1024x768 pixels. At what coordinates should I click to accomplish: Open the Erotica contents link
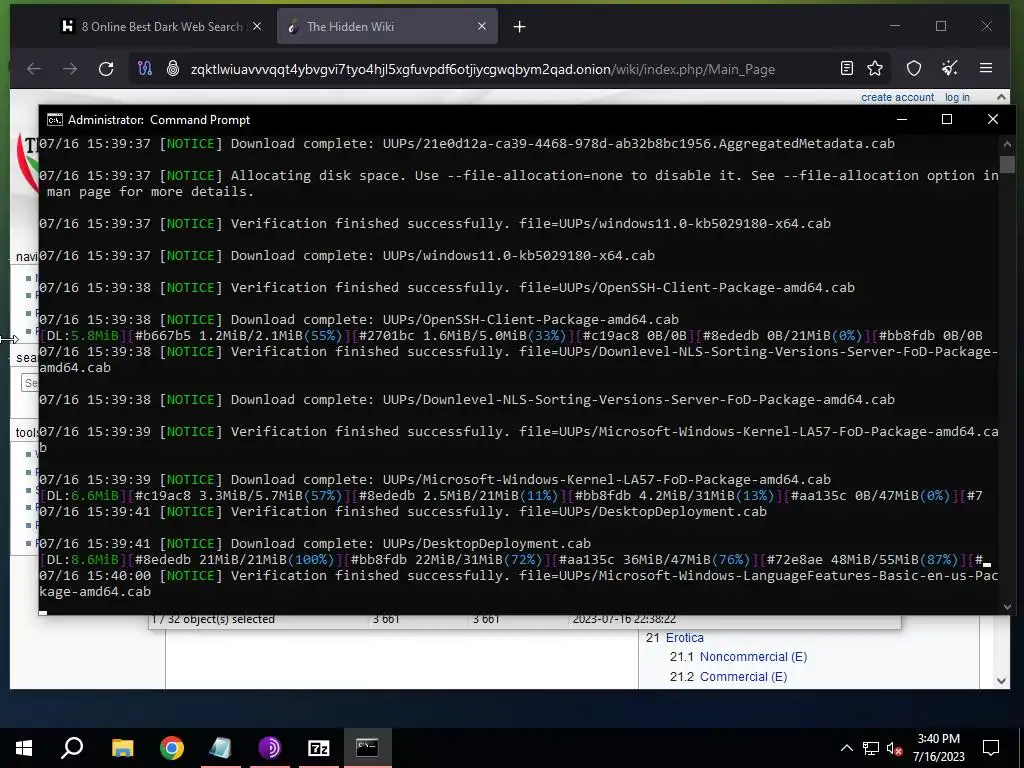click(684, 637)
